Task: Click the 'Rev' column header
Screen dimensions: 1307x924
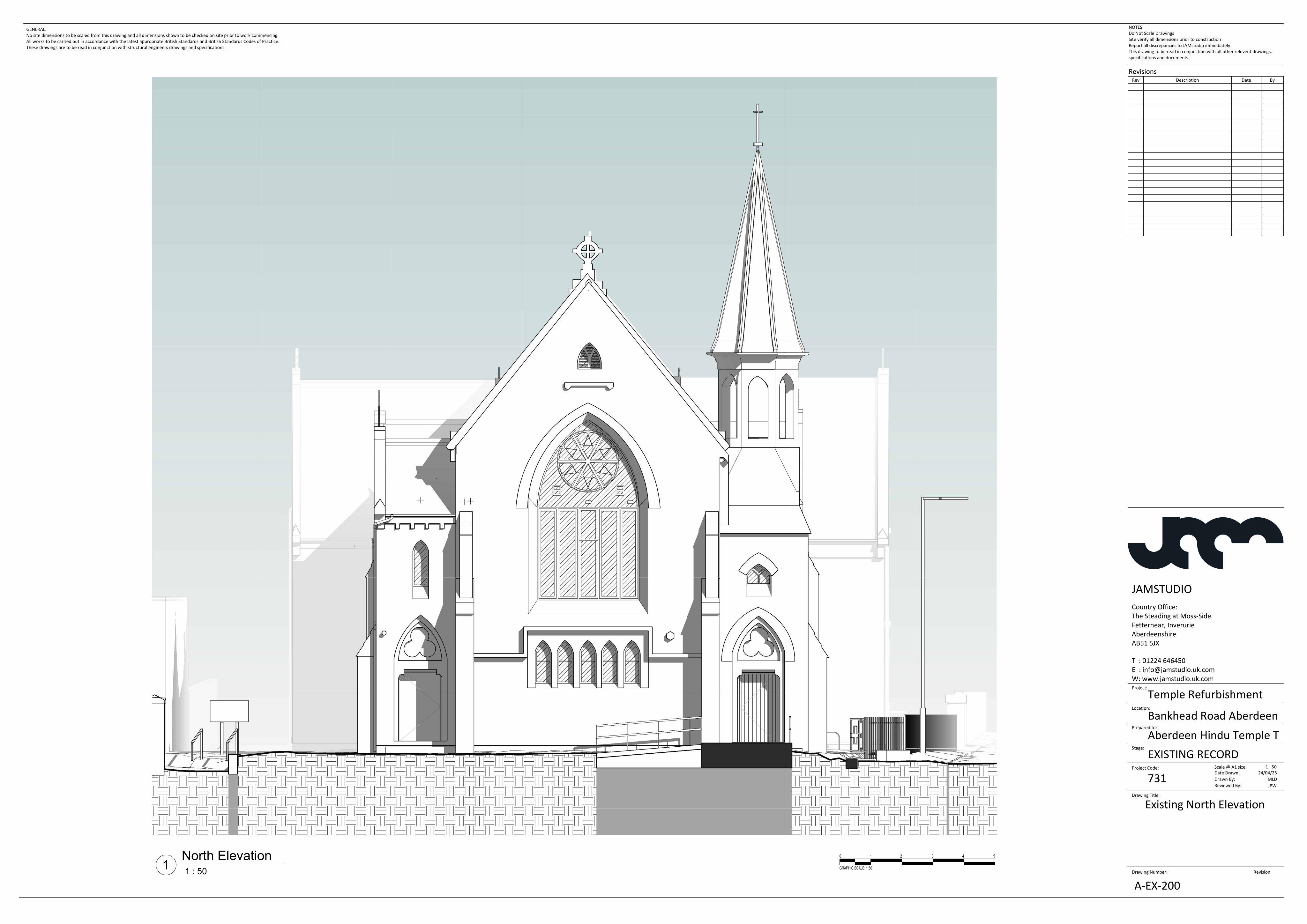Action: point(1136,80)
